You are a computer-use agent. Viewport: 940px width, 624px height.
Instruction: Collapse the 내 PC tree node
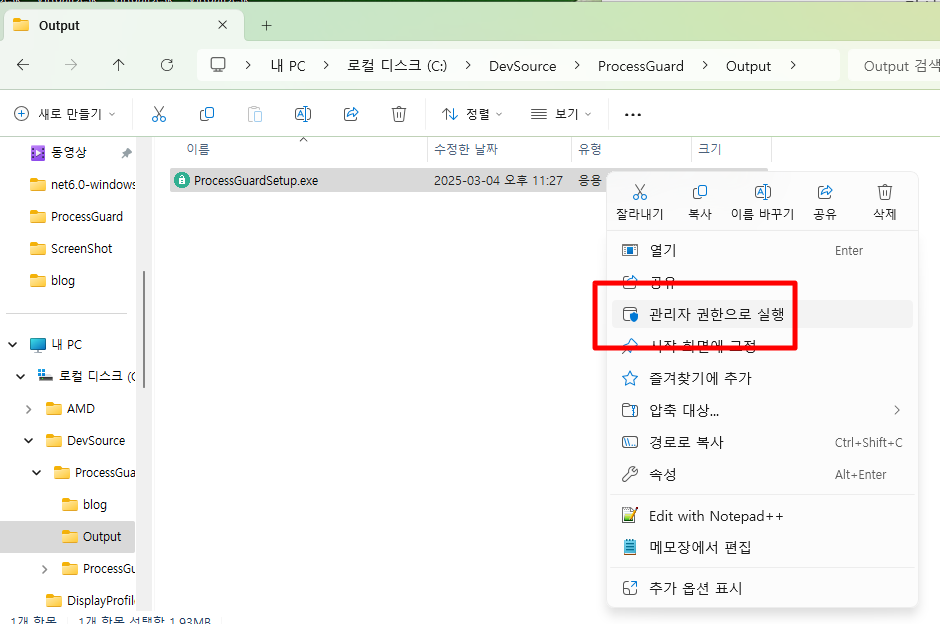pyautogui.click(x=13, y=345)
